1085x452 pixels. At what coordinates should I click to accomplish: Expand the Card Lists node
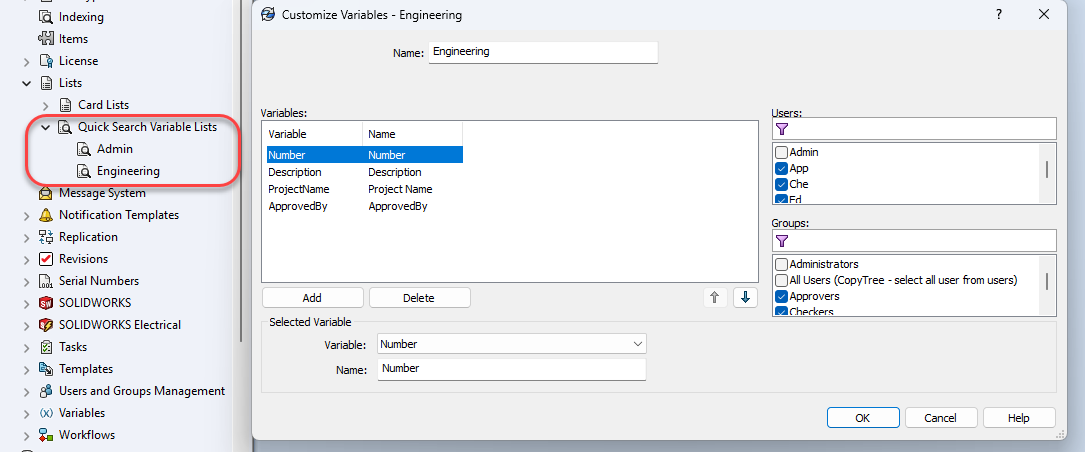coord(46,105)
